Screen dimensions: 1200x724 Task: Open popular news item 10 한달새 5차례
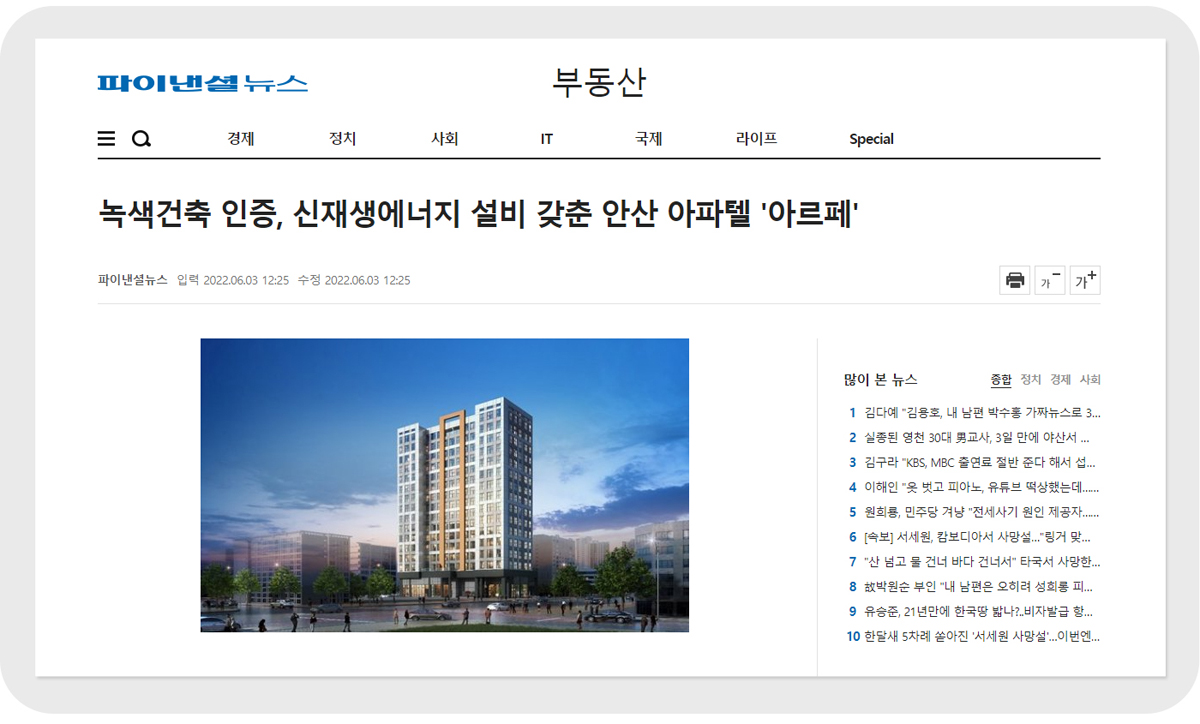973,636
